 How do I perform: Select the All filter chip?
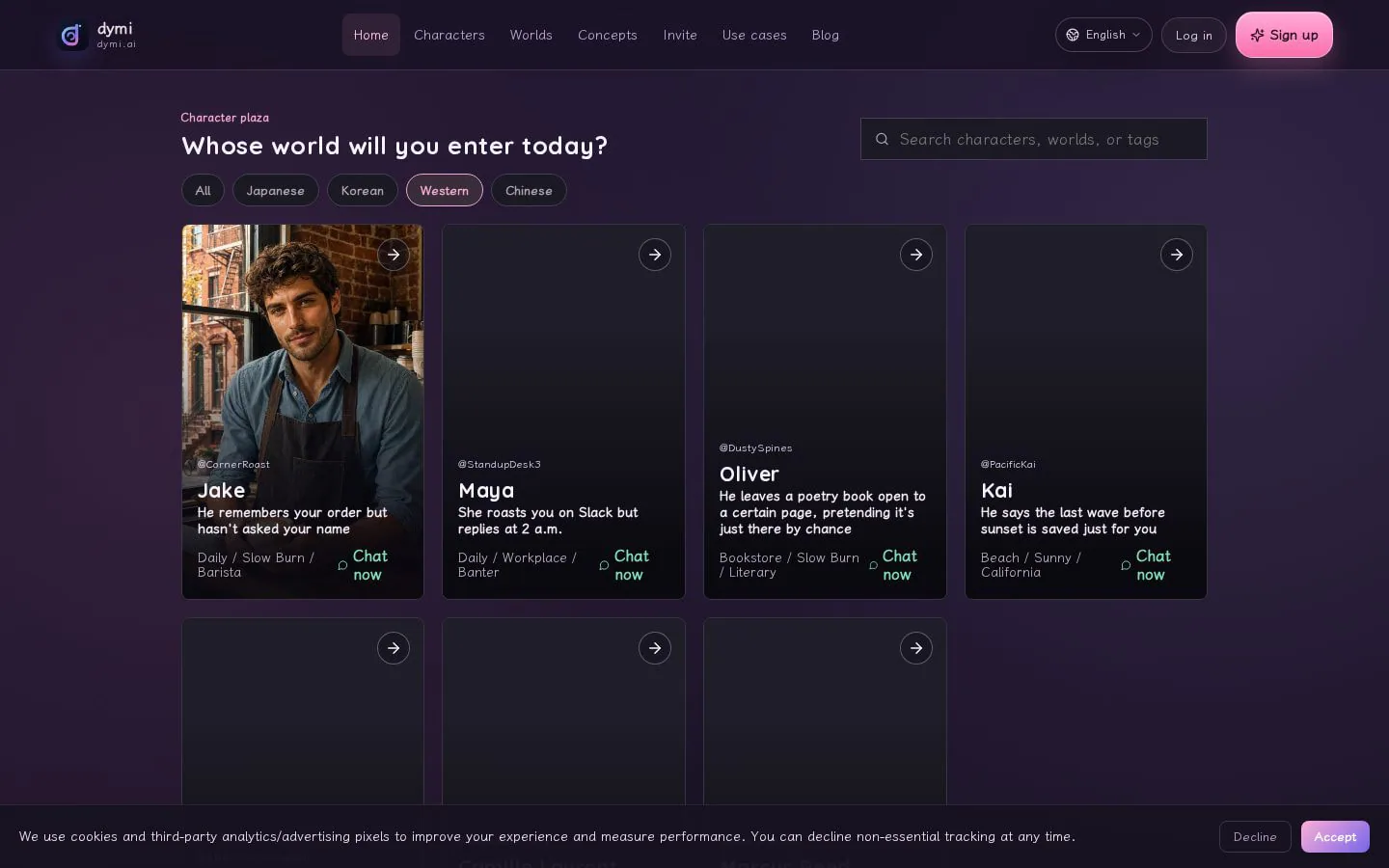203,190
